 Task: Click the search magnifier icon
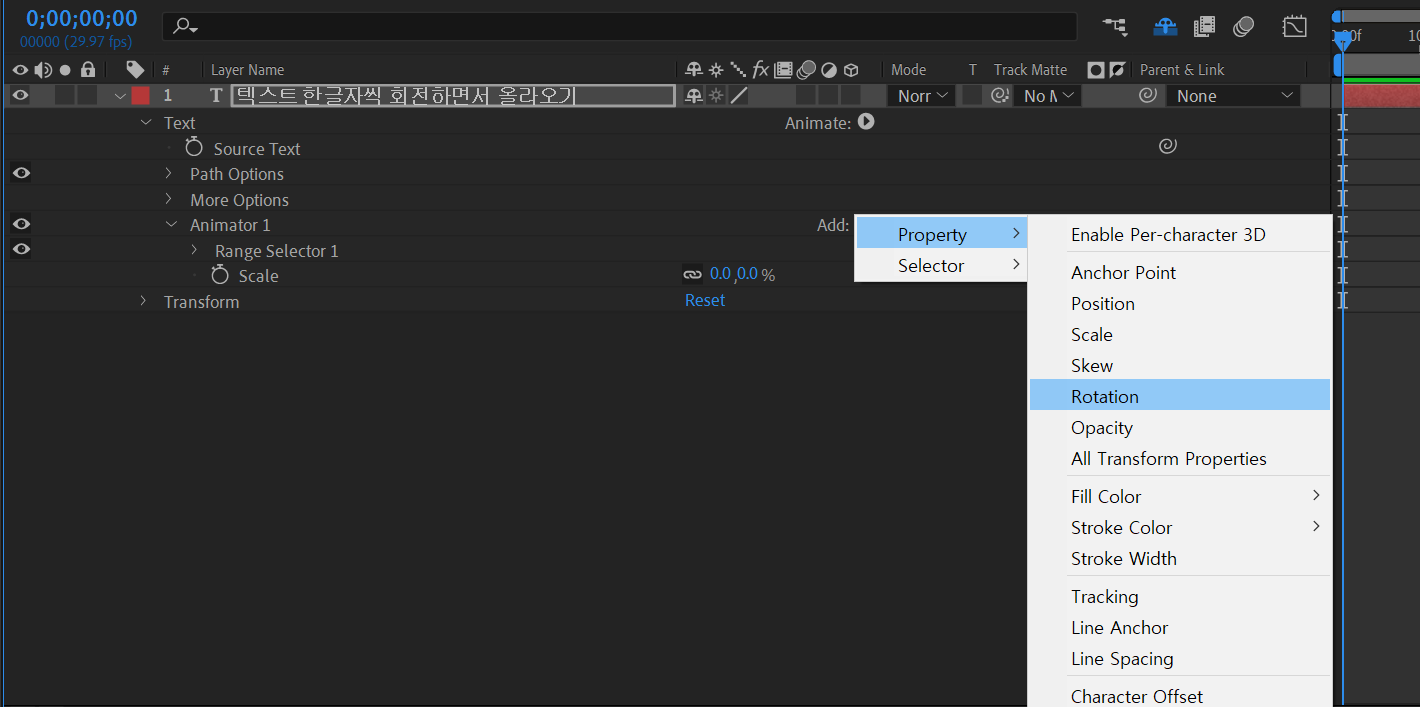[184, 26]
